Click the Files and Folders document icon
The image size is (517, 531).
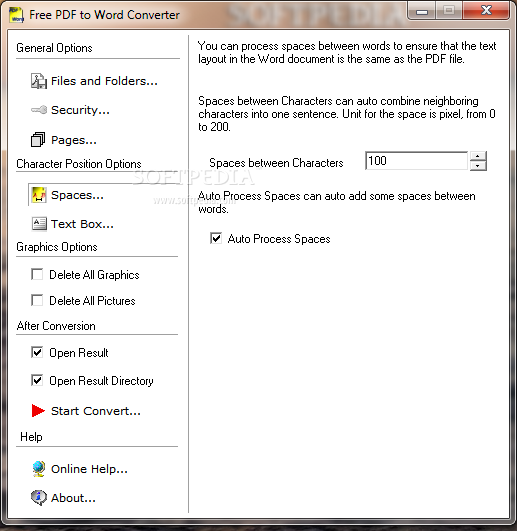[39, 81]
